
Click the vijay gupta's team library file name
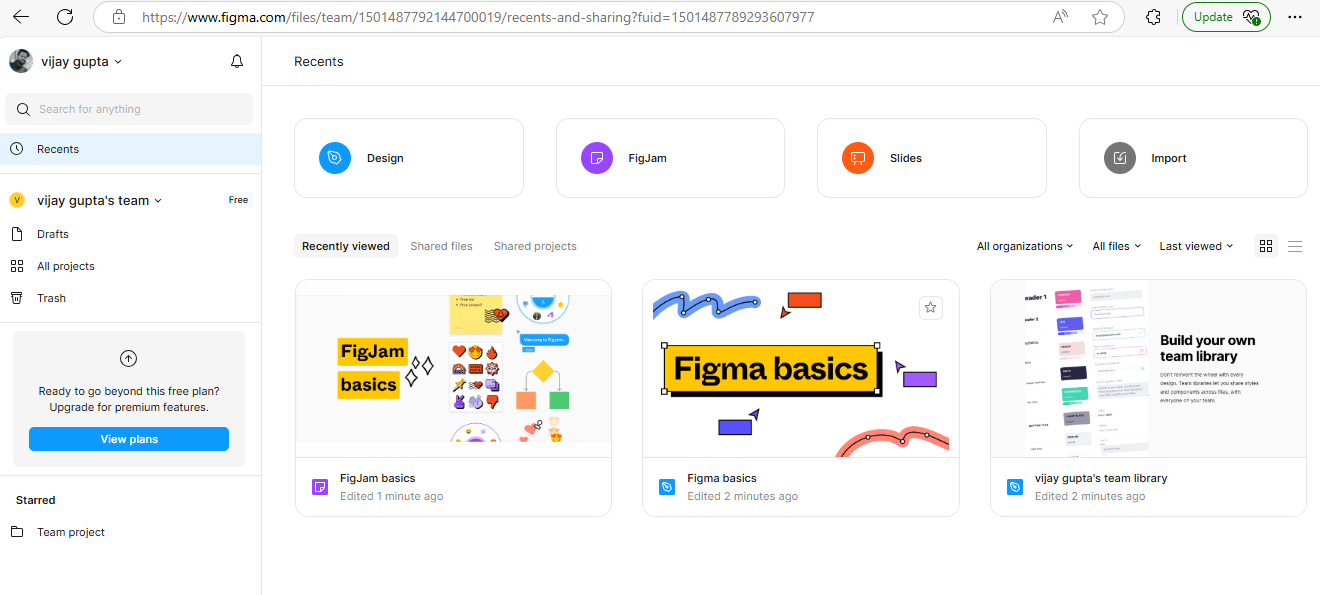(x=1101, y=478)
